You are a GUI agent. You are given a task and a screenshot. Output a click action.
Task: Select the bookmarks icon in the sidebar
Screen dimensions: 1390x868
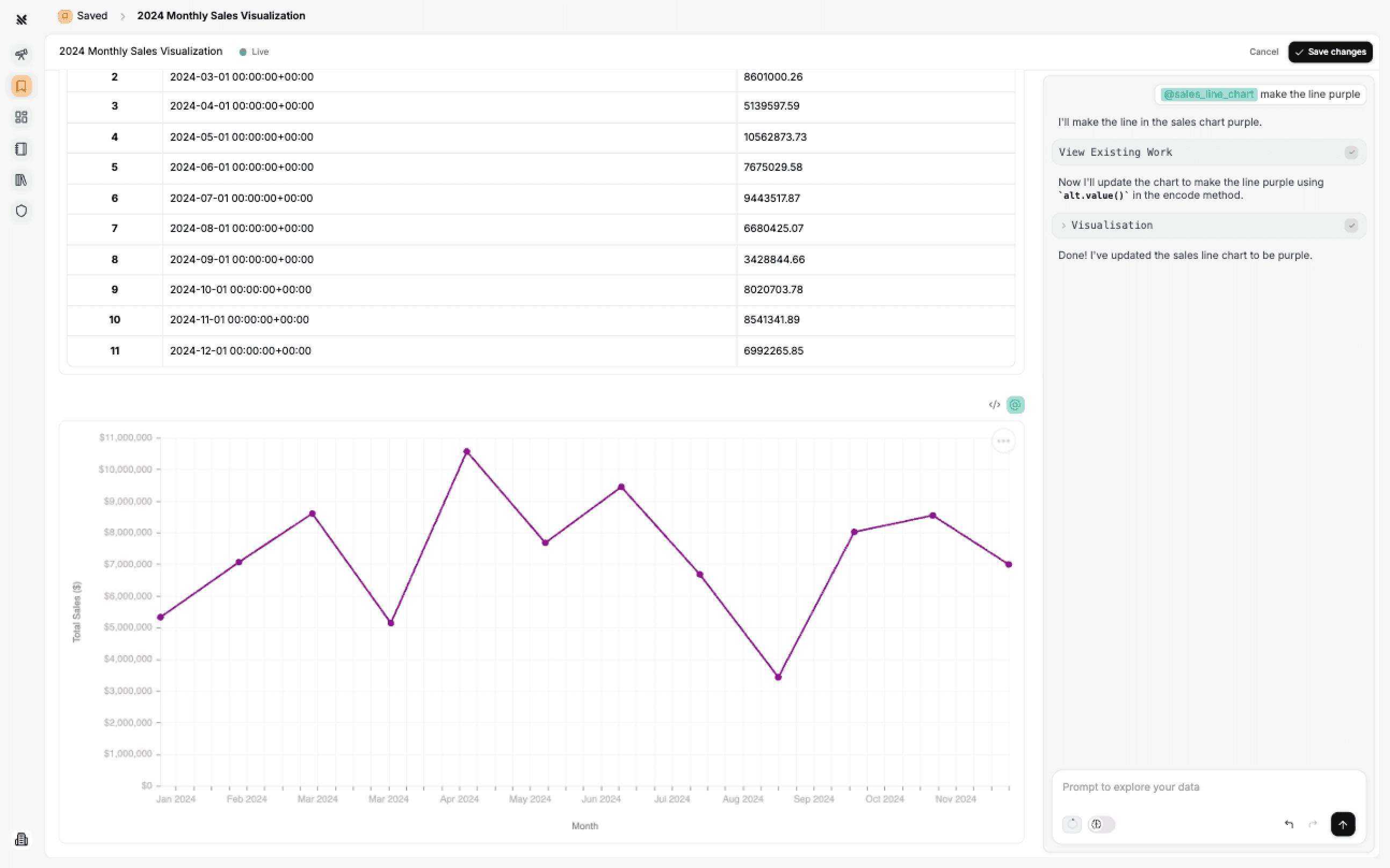click(x=21, y=86)
